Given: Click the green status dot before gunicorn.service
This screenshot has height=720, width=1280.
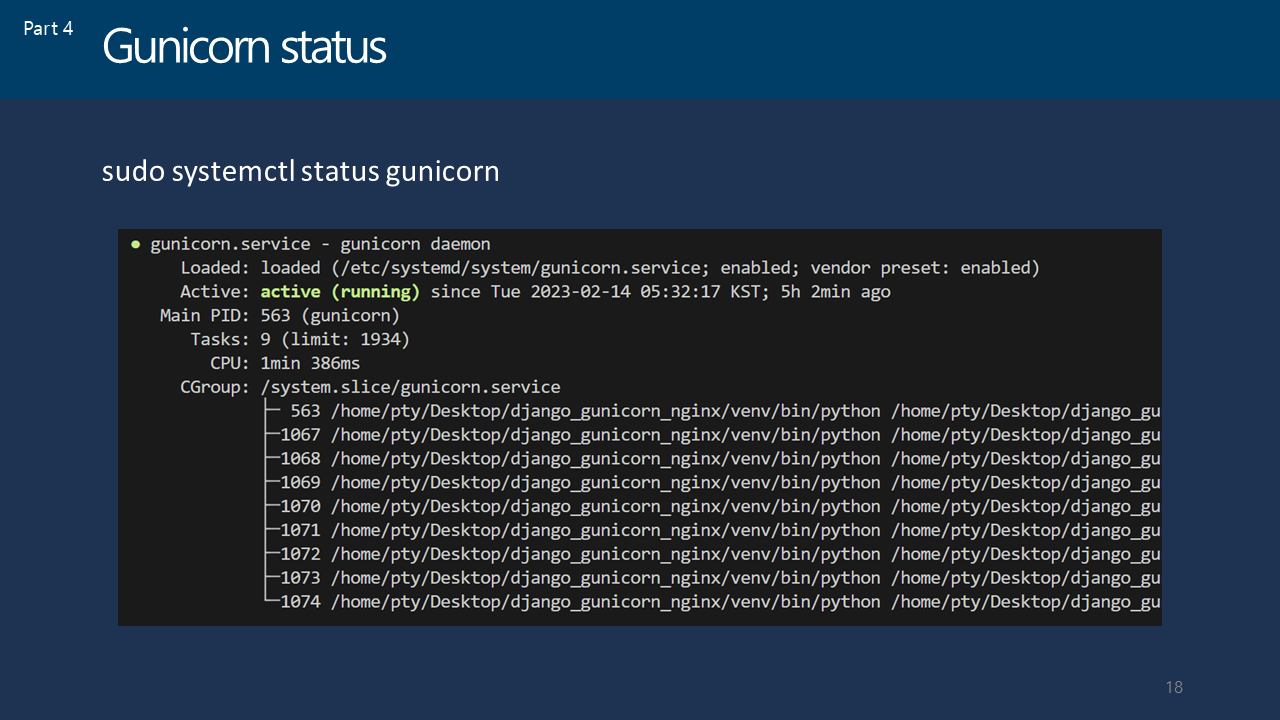Looking at the screenshot, I should coord(136,244).
